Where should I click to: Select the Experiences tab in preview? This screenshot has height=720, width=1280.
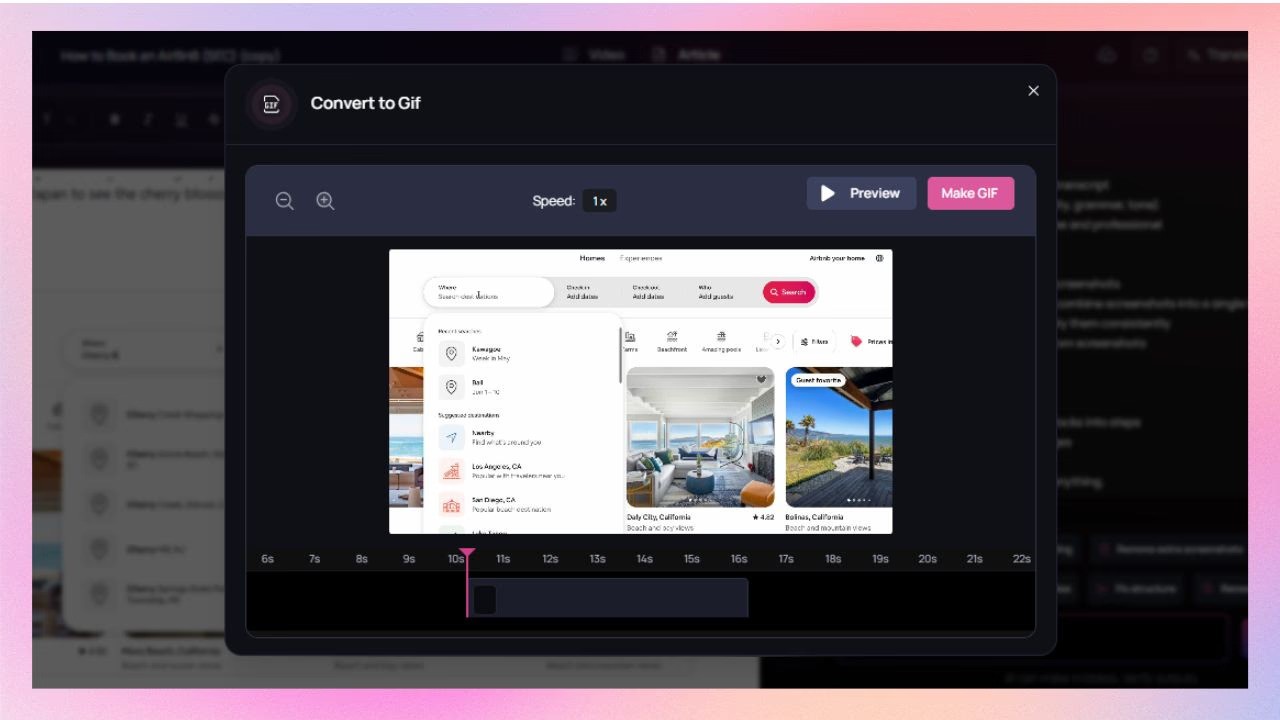640,258
